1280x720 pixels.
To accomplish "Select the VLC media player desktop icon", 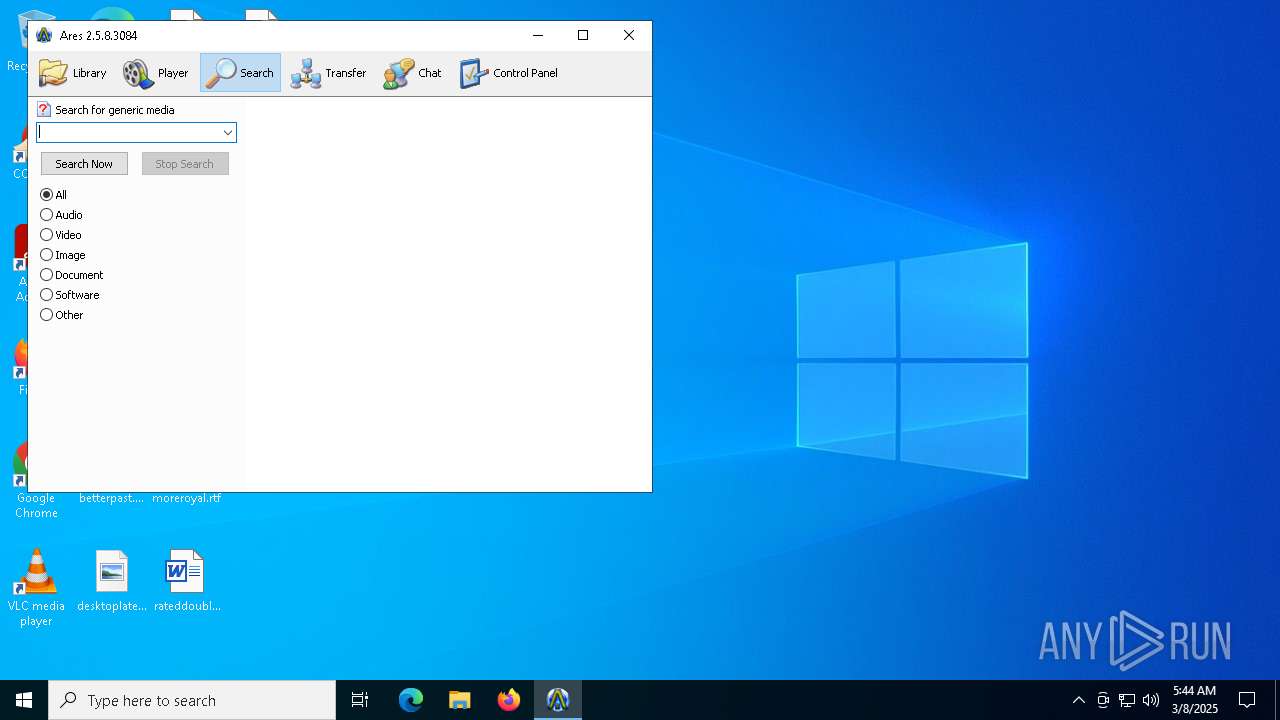I will [36, 588].
